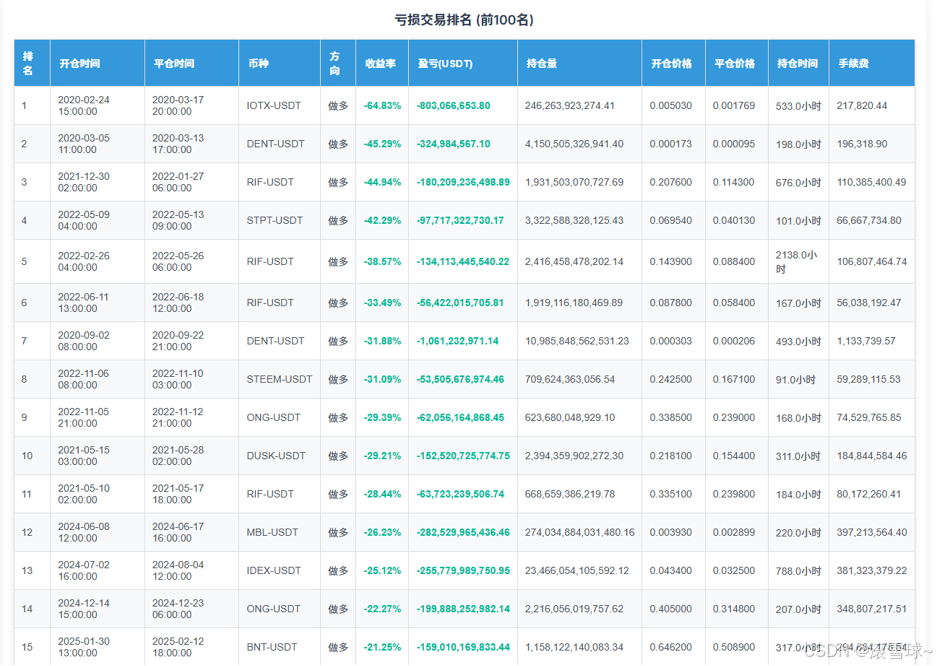Image resolution: width=937 pixels, height=666 pixels.
Task: Click the 排名 column header
Action: 32,63
